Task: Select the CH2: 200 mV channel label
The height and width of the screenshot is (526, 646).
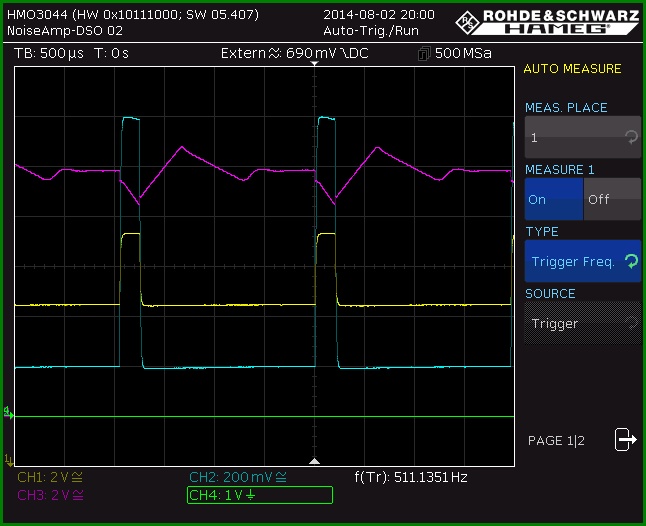Action: point(238,477)
